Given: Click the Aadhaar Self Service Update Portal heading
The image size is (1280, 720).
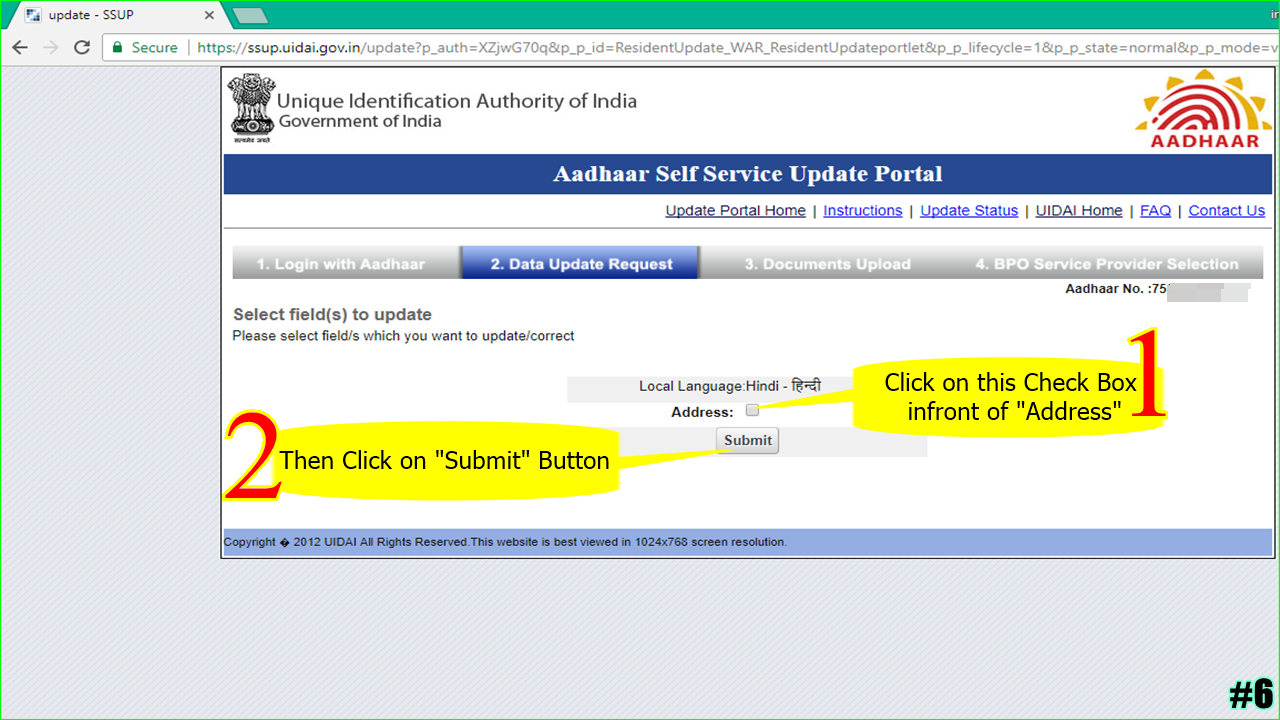Looking at the screenshot, I should [x=748, y=174].
